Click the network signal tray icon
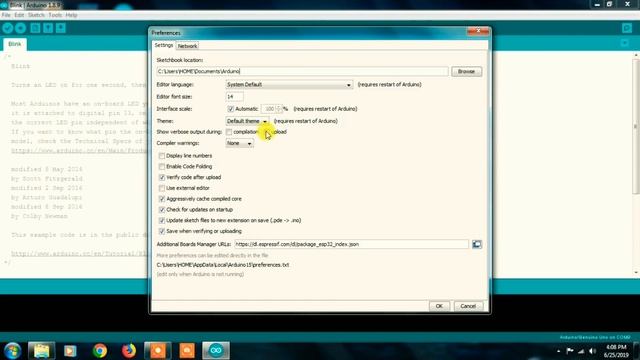Screen dimensions: 640x360 [581, 351]
